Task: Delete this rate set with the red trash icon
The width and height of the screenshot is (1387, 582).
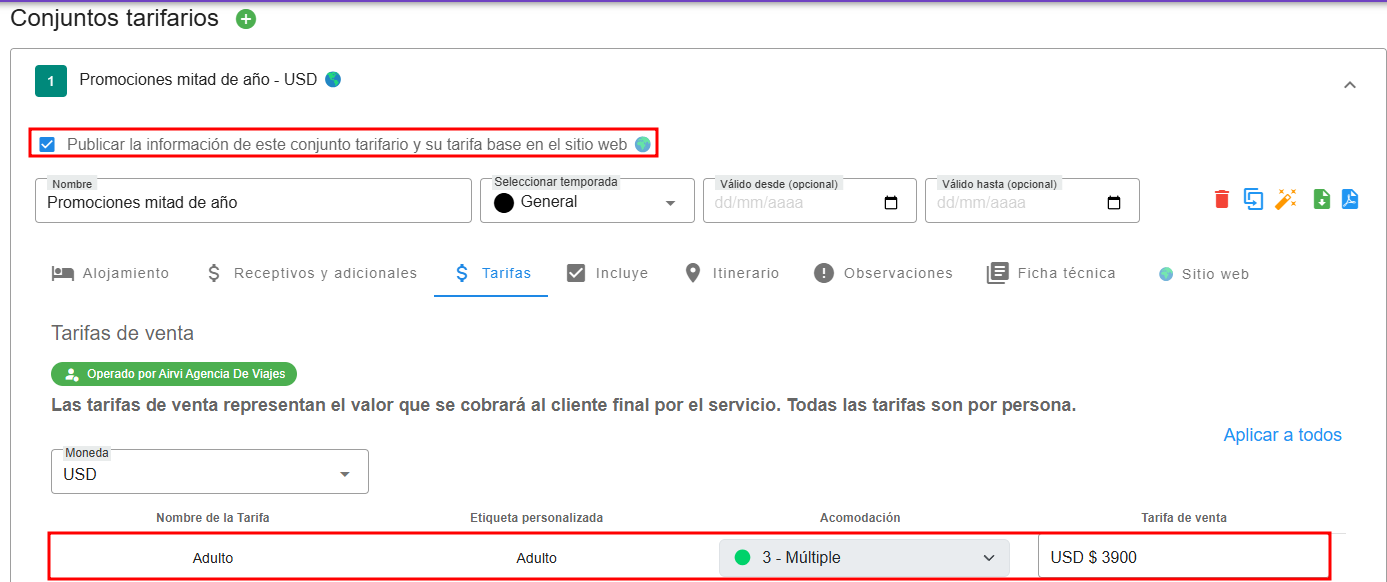Action: (1221, 199)
